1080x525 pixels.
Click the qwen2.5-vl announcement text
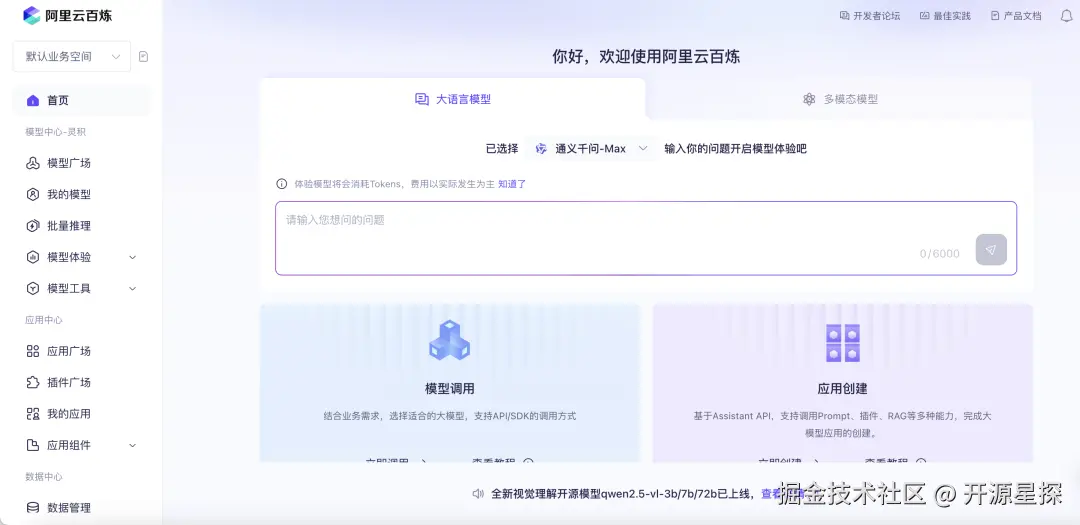pyautogui.click(x=623, y=494)
